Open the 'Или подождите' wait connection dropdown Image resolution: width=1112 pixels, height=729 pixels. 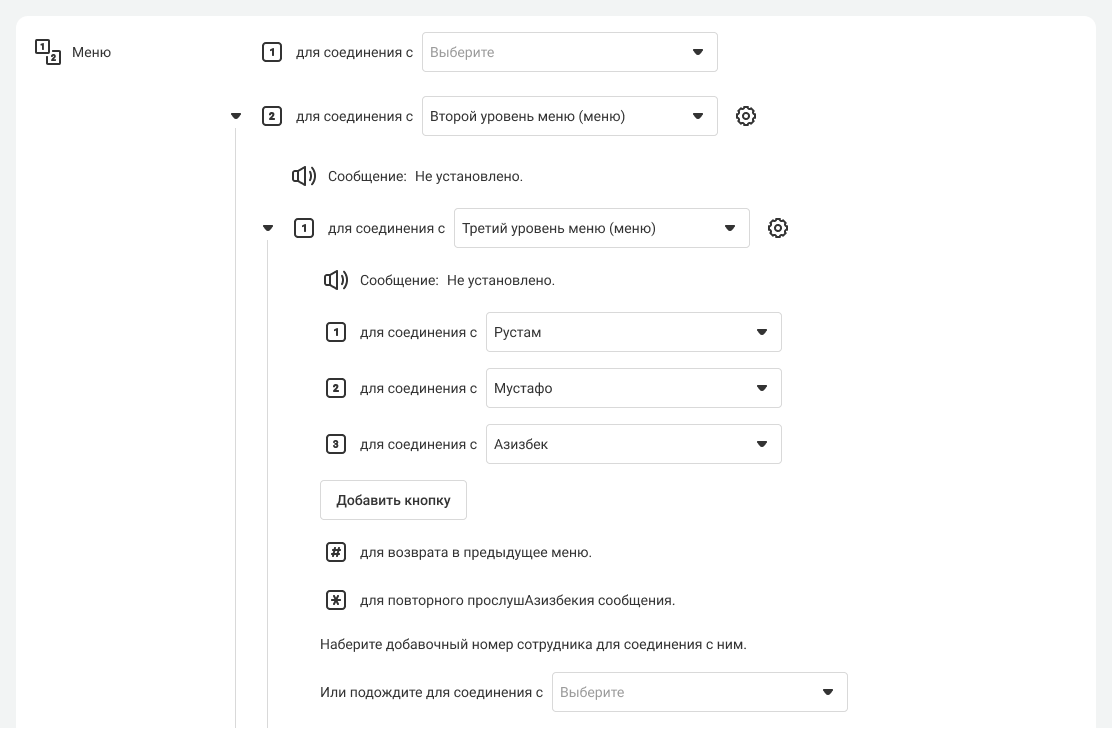[x=699, y=692]
